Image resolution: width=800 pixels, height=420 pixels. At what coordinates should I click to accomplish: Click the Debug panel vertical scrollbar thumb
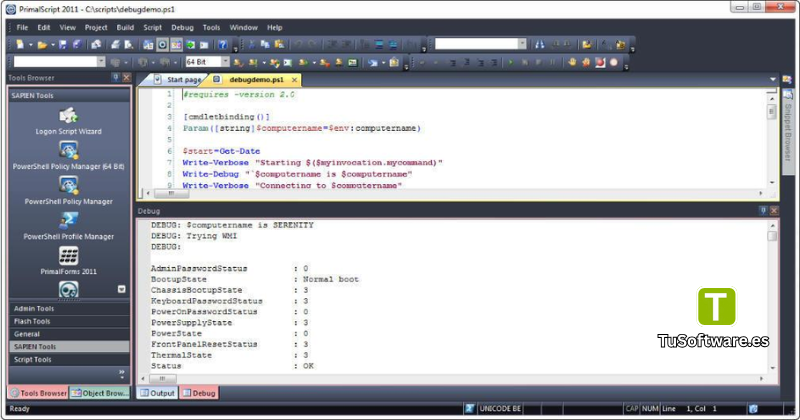pyautogui.click(x=772, y=236)
